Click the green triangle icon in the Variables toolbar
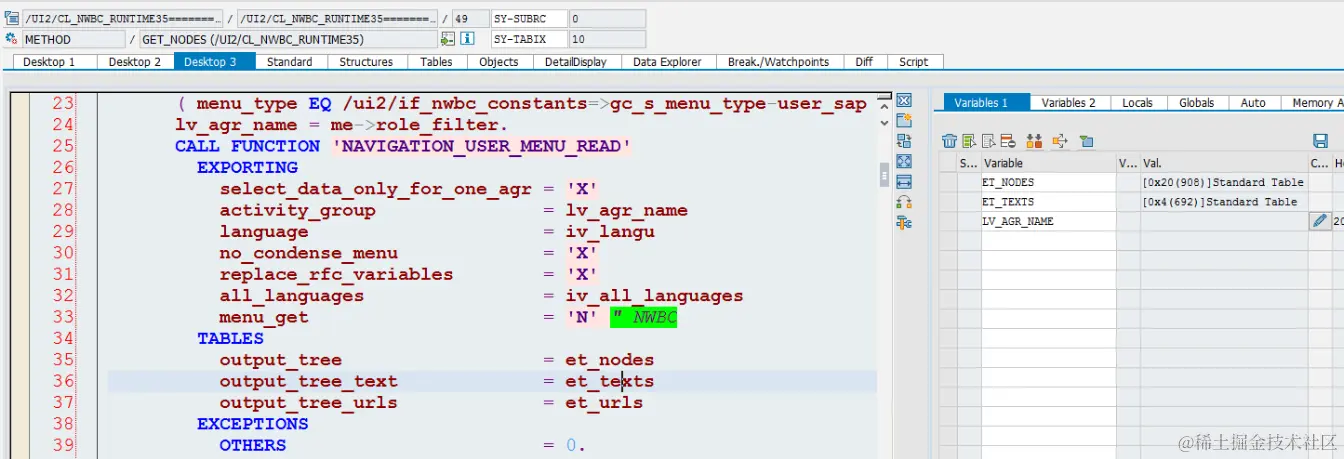 (x=1087, y=141)
